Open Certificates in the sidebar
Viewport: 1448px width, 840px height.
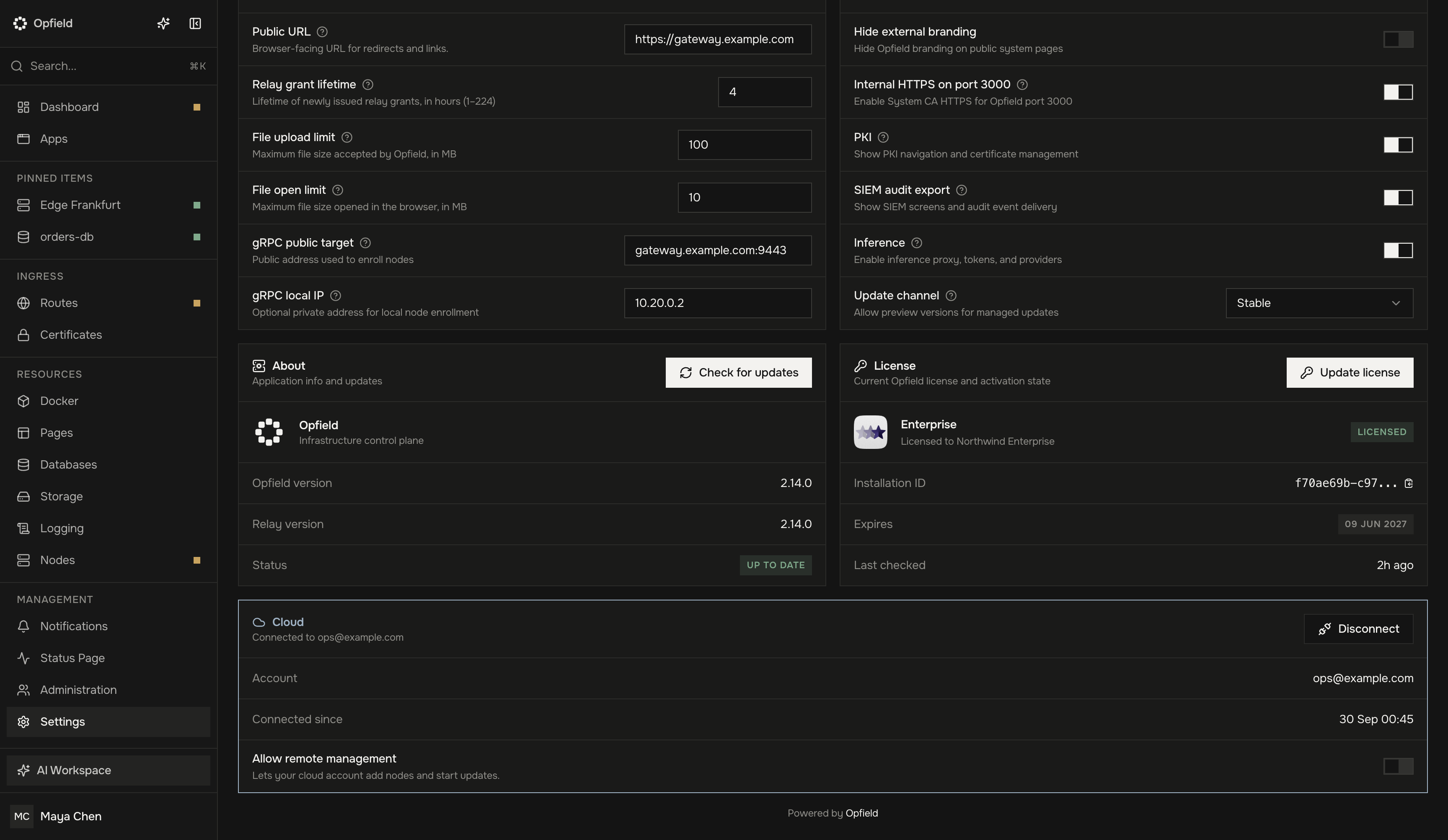coord(109,335)
